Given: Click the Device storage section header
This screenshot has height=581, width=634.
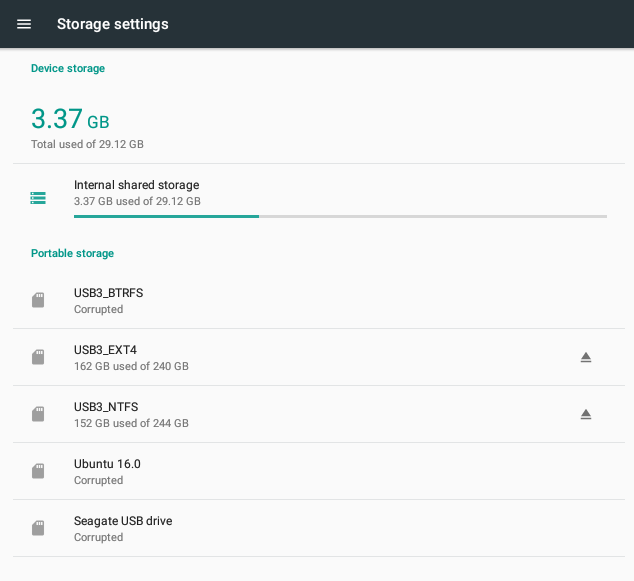Looking at the screenshot, I should tap(68, 68).
